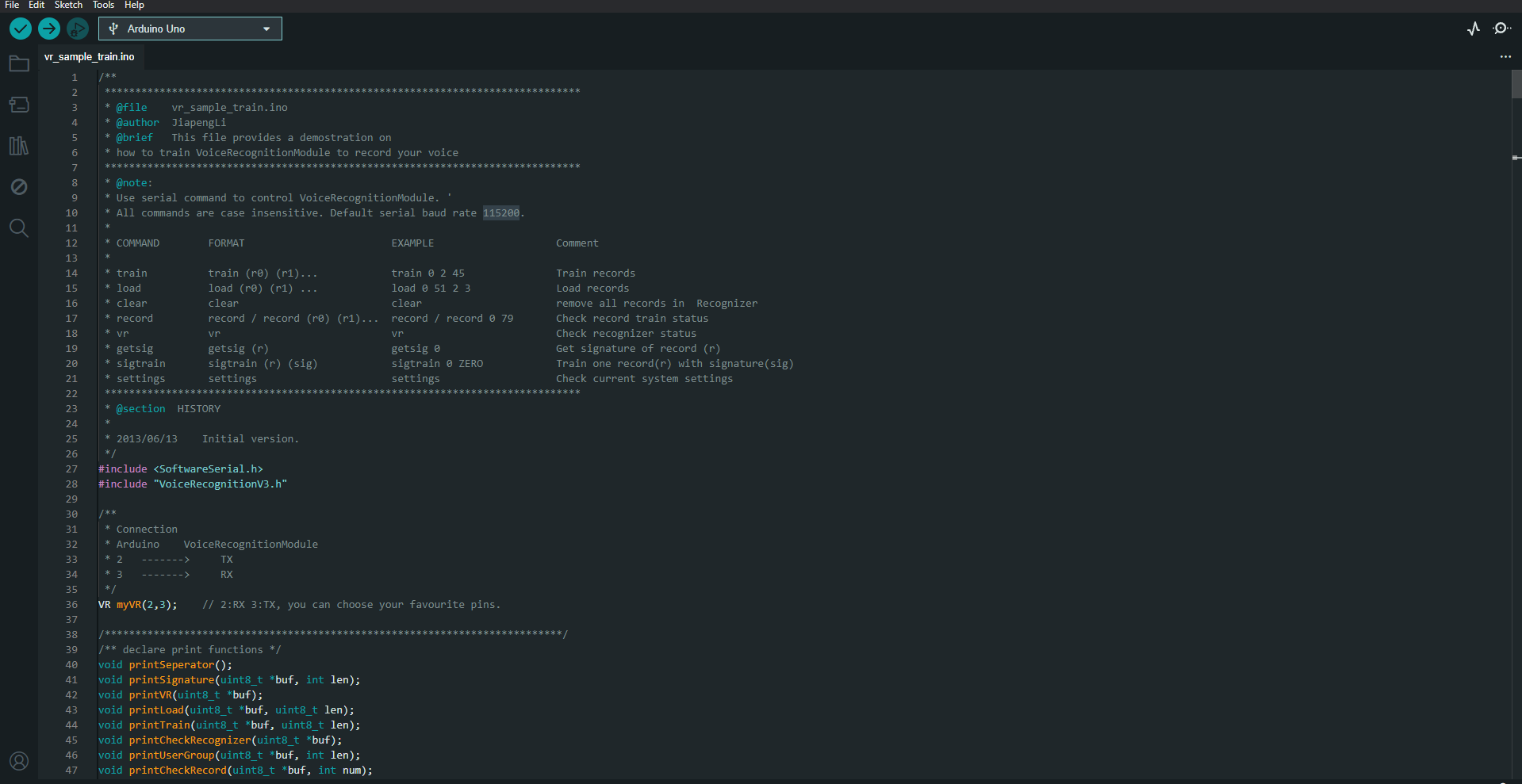Image resolution: width=1522 pixels, height=784 pixels.
Task: Click the printVR function name
Action: point(150,695)
